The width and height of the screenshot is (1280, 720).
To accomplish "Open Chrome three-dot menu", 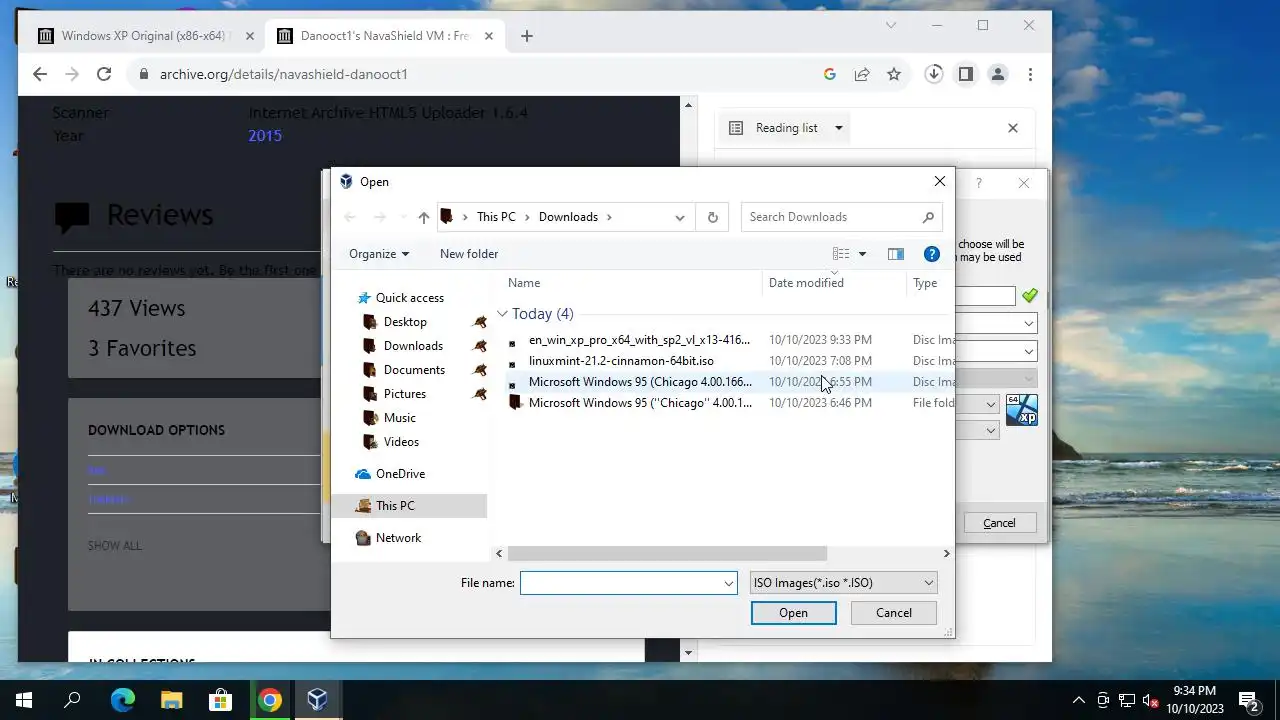I will tap(1030, 74).
